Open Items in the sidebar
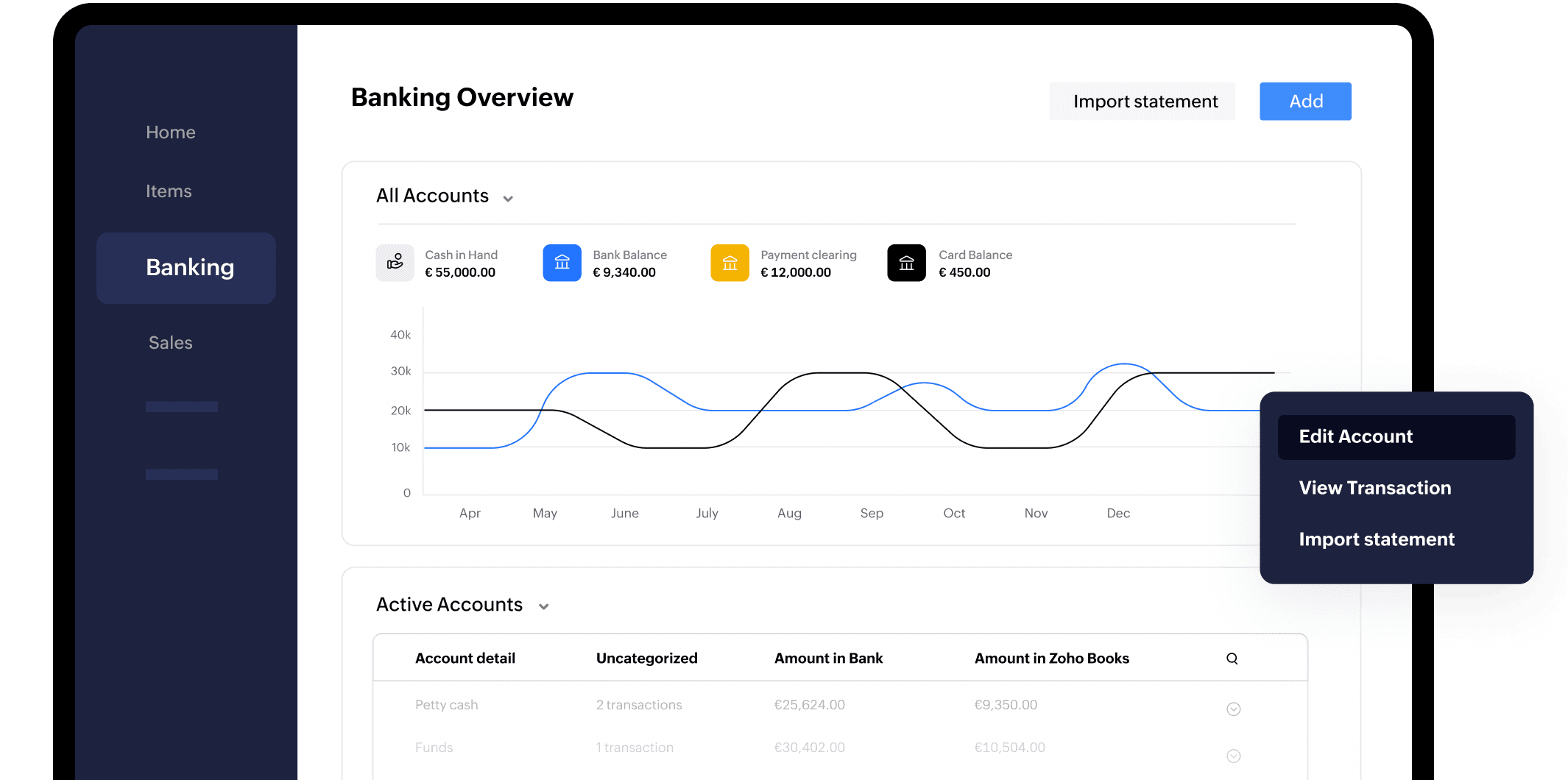 169,191
